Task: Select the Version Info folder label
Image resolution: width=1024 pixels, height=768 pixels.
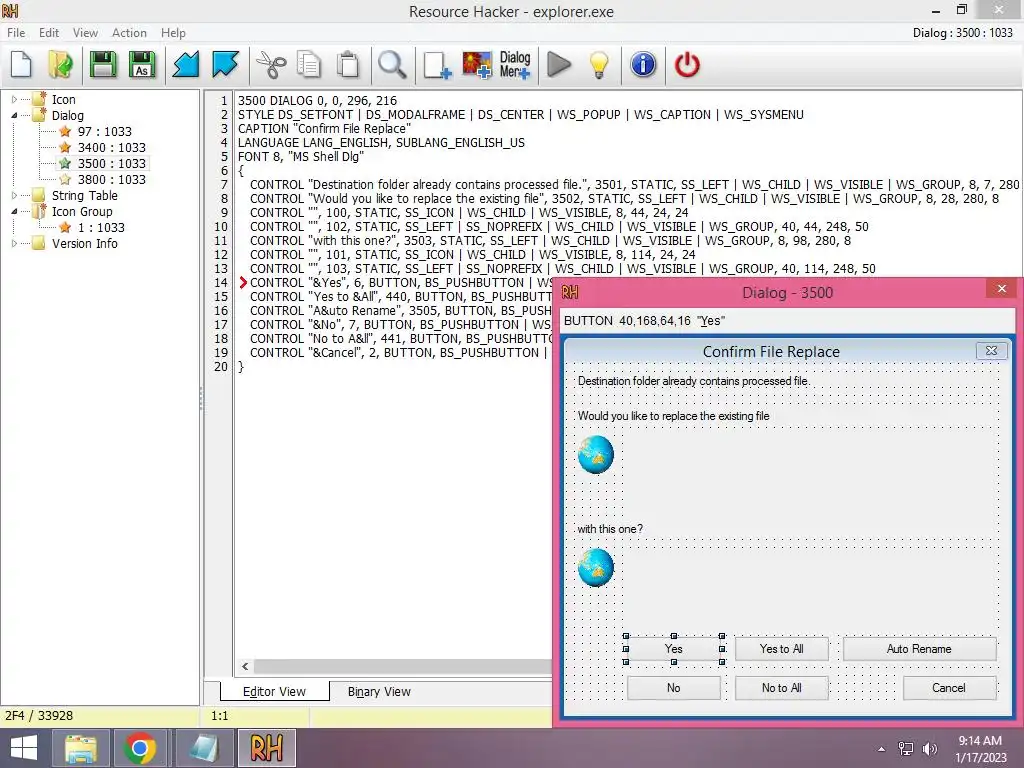Action: pos(85,244)
